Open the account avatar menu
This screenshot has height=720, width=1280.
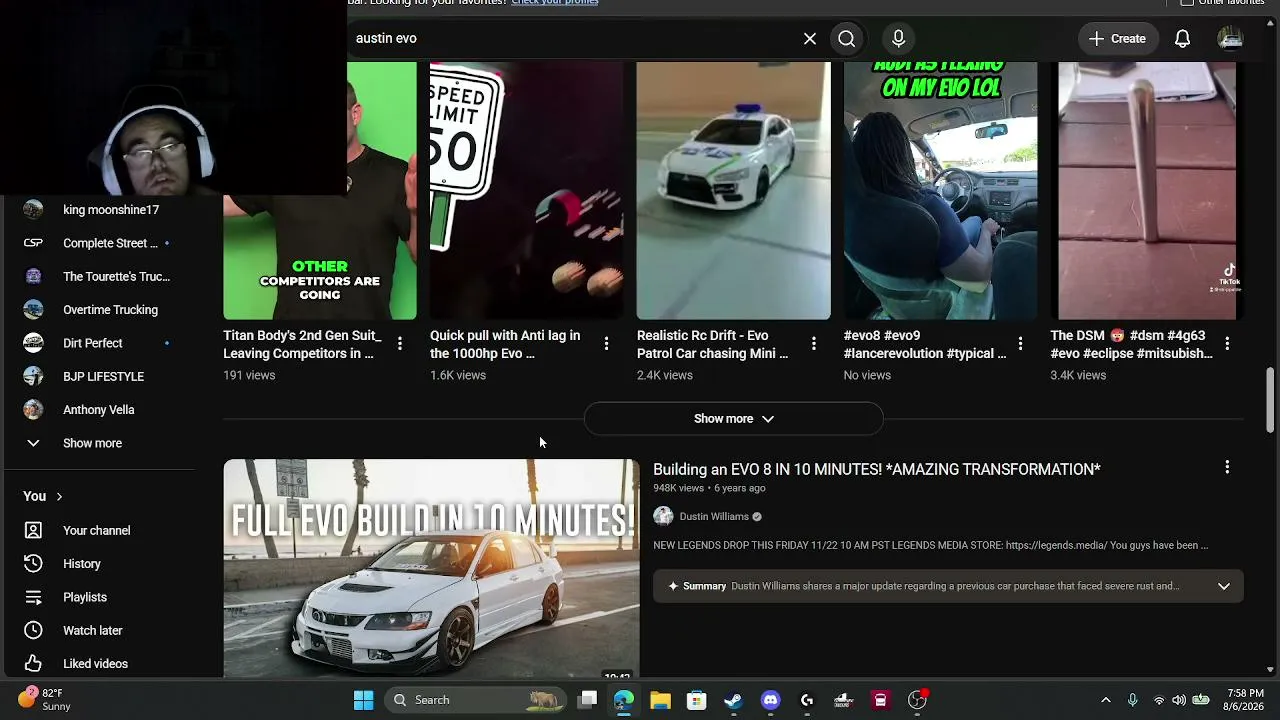coord(1230,38)
